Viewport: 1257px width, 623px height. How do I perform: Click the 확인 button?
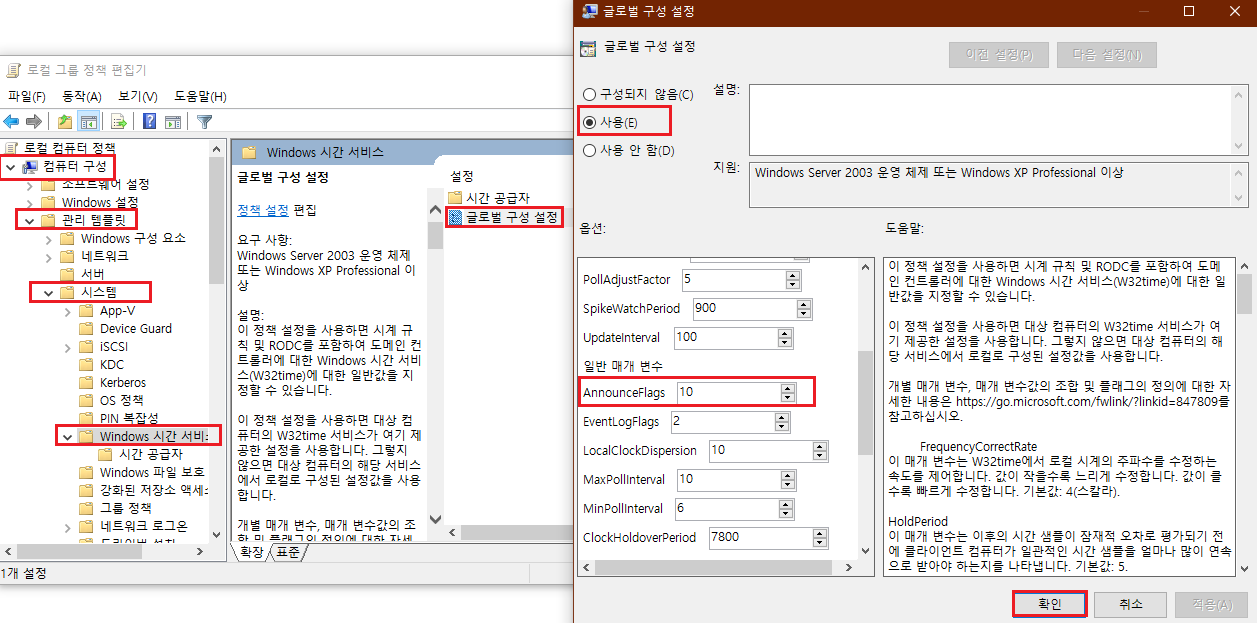click(1049, 604)
